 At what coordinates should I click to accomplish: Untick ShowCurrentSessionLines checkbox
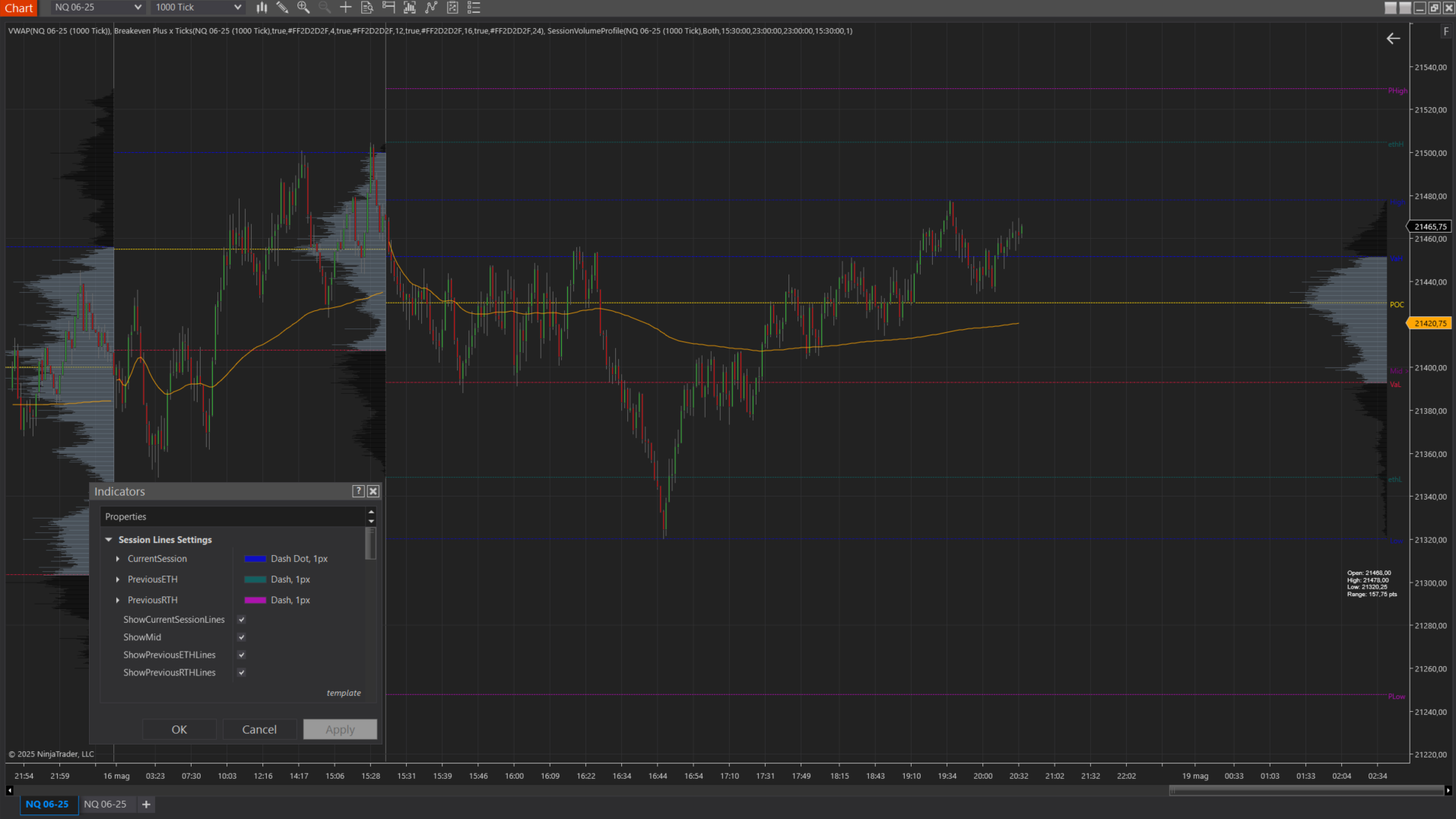tap(240, 619)
